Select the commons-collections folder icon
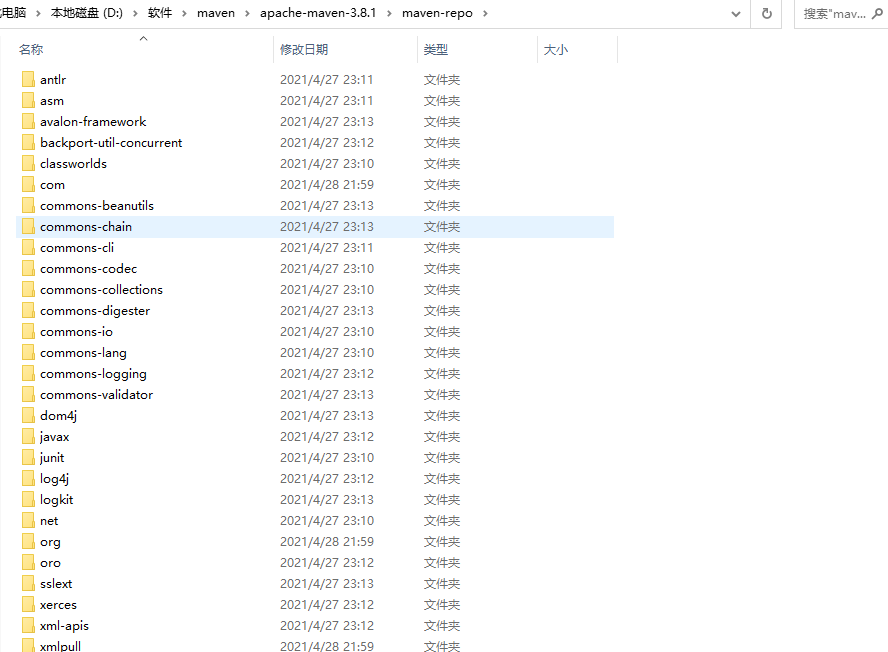Screen dimensions: 888x652 pos(28,289)
